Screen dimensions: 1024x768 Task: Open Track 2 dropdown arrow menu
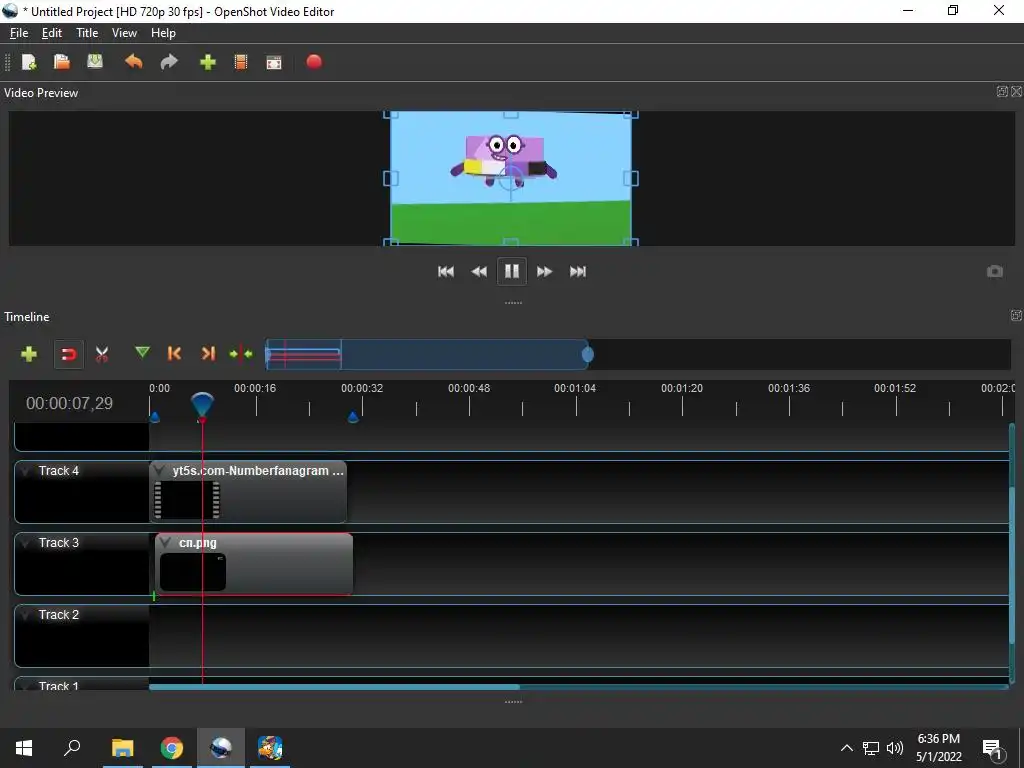pos(25,615)
